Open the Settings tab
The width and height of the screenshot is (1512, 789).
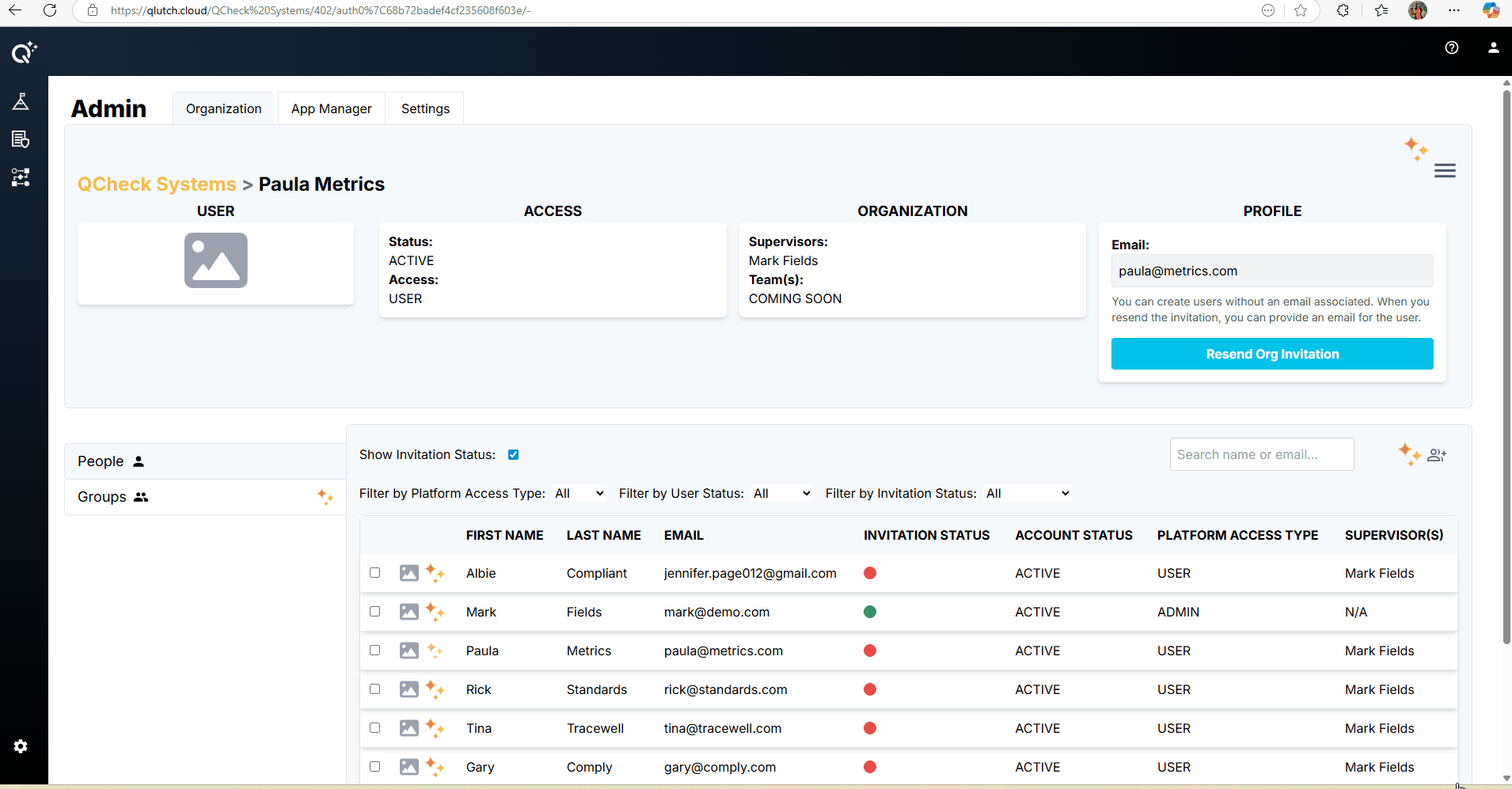pos(425,109)
